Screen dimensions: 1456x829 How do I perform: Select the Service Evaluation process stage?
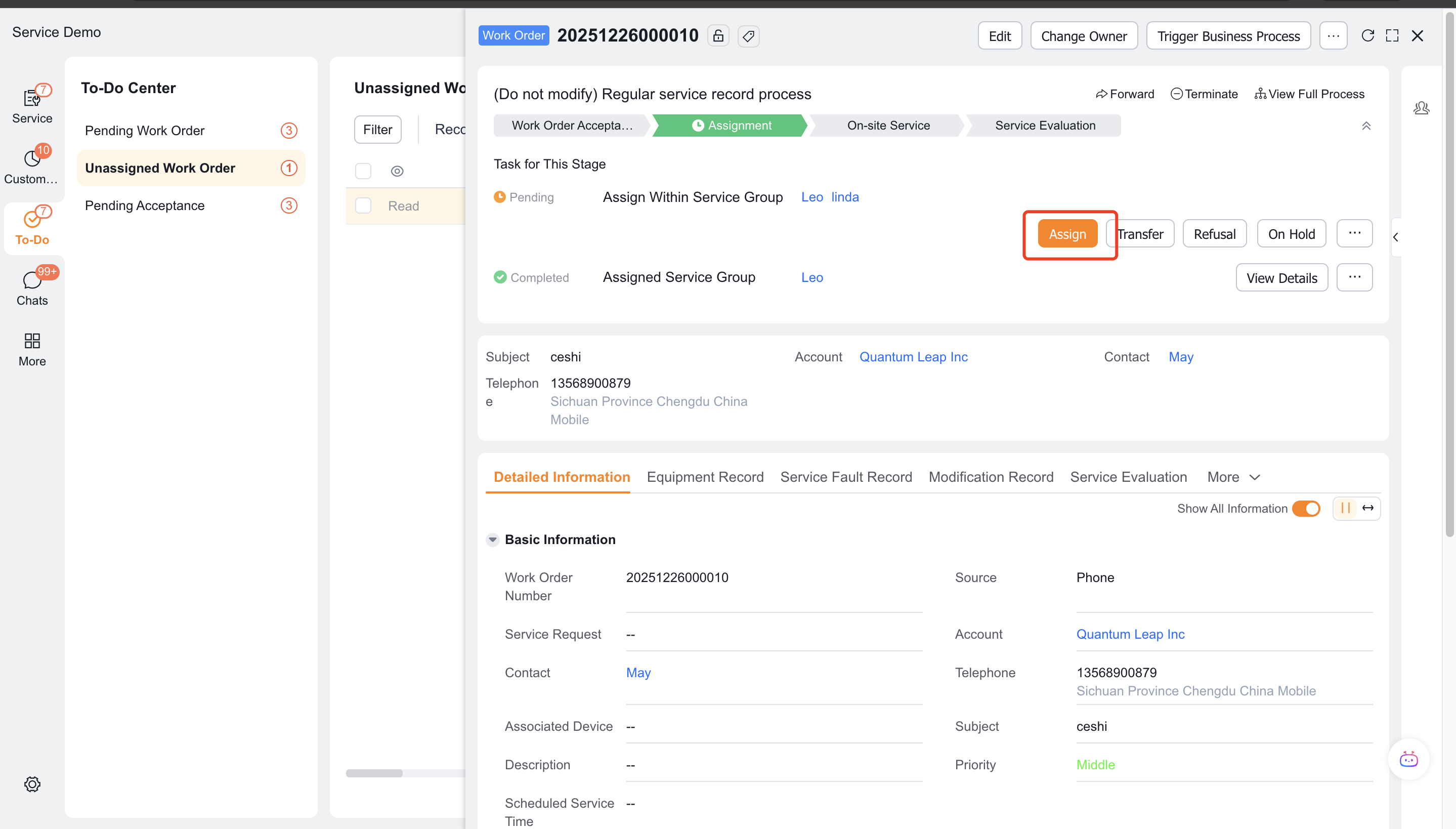(x=1044, y=126)
